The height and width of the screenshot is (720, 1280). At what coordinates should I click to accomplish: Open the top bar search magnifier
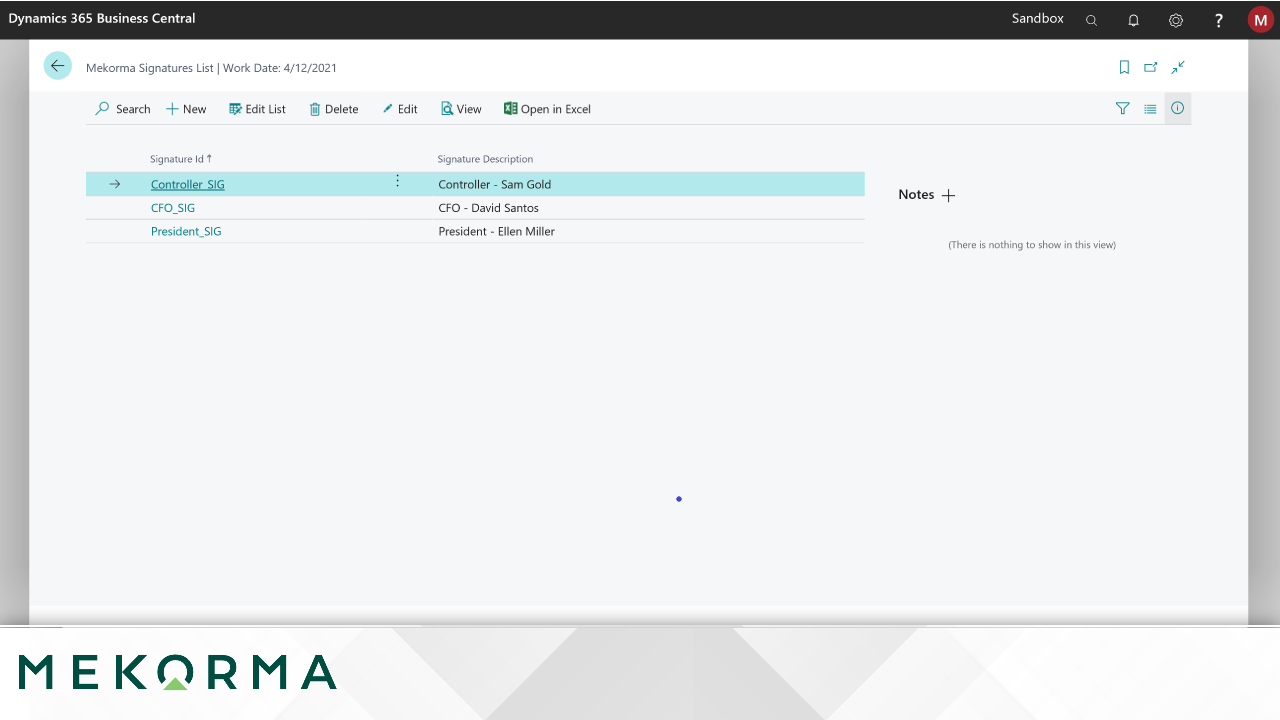pos(1091,20)
